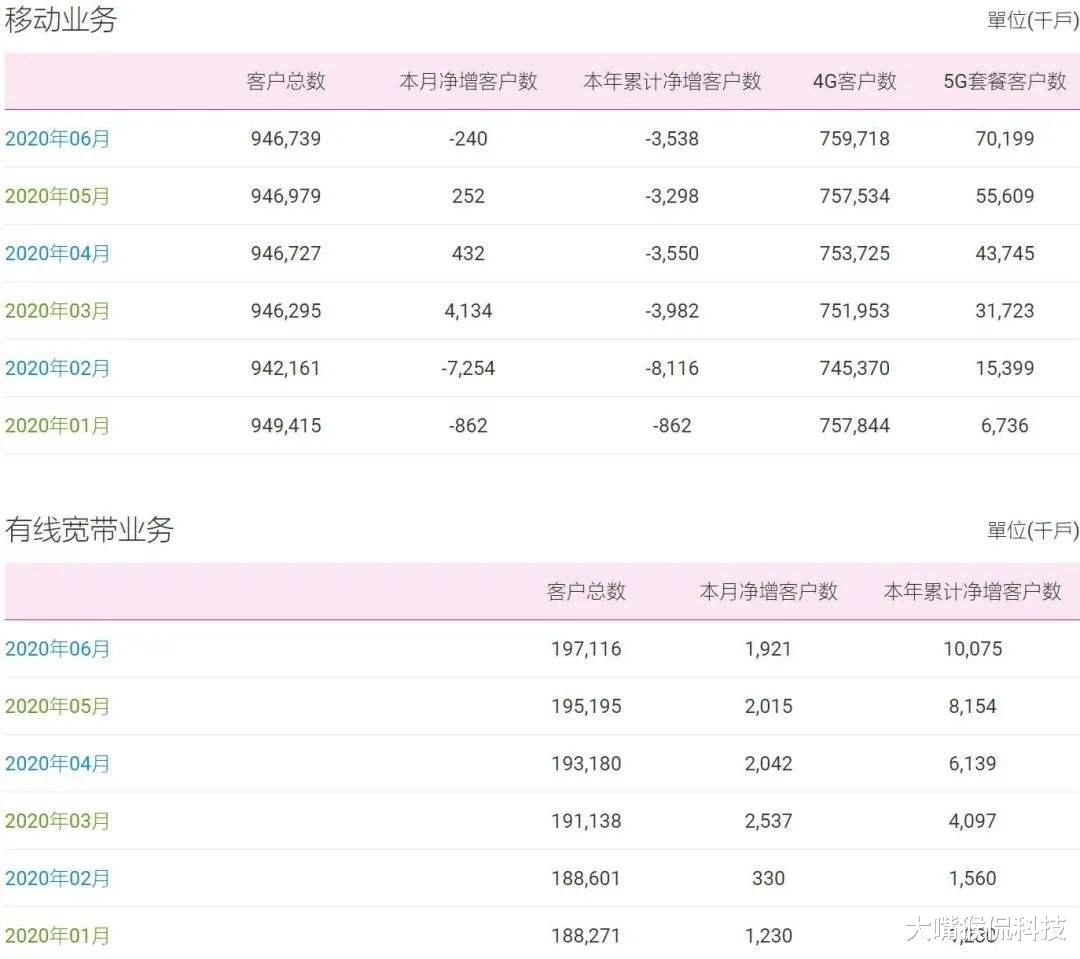Open the 2020年05月 mobile business report
1080x959 pixels.
55,196
